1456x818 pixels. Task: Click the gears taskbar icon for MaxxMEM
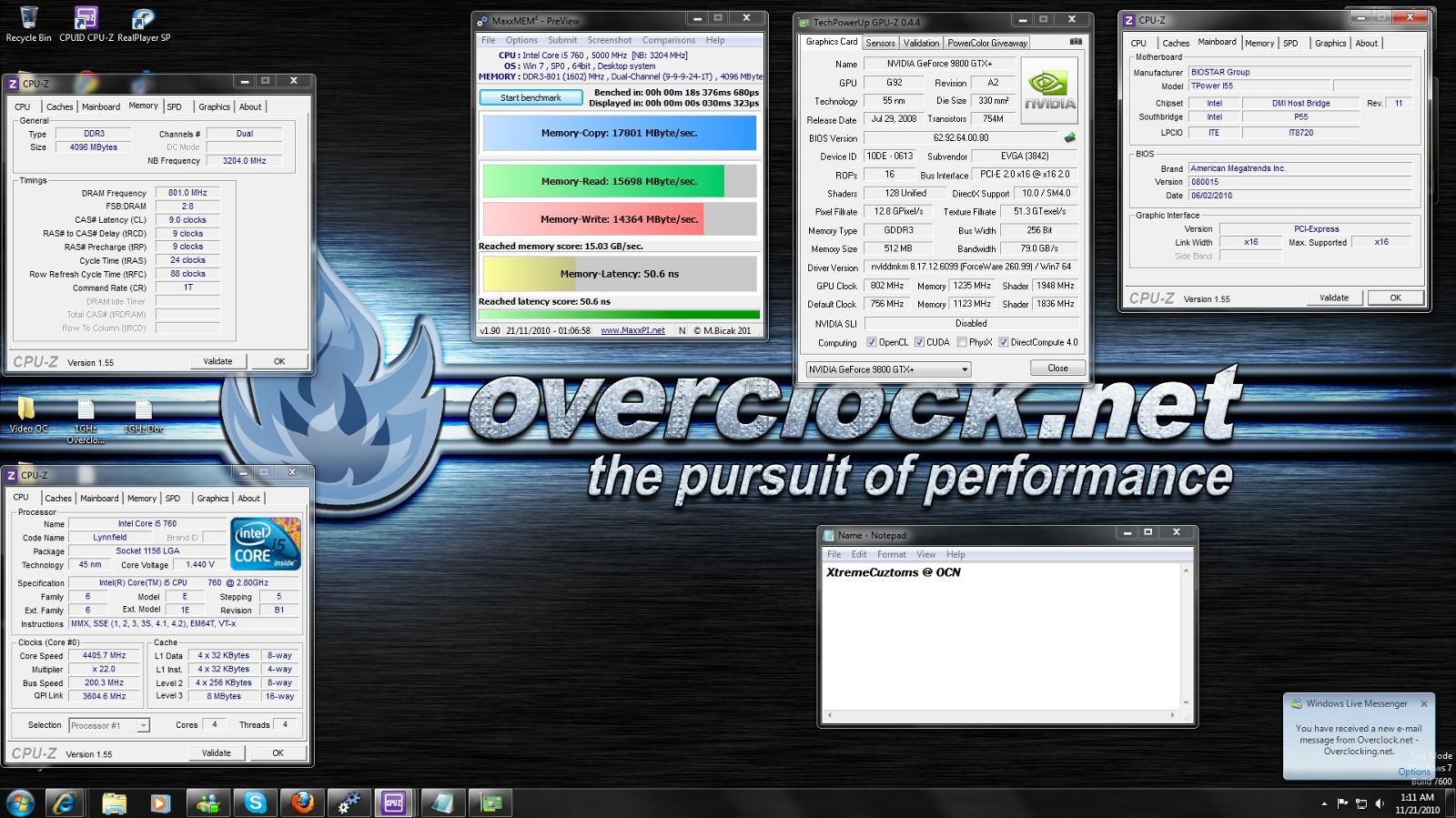coord(349,803)
